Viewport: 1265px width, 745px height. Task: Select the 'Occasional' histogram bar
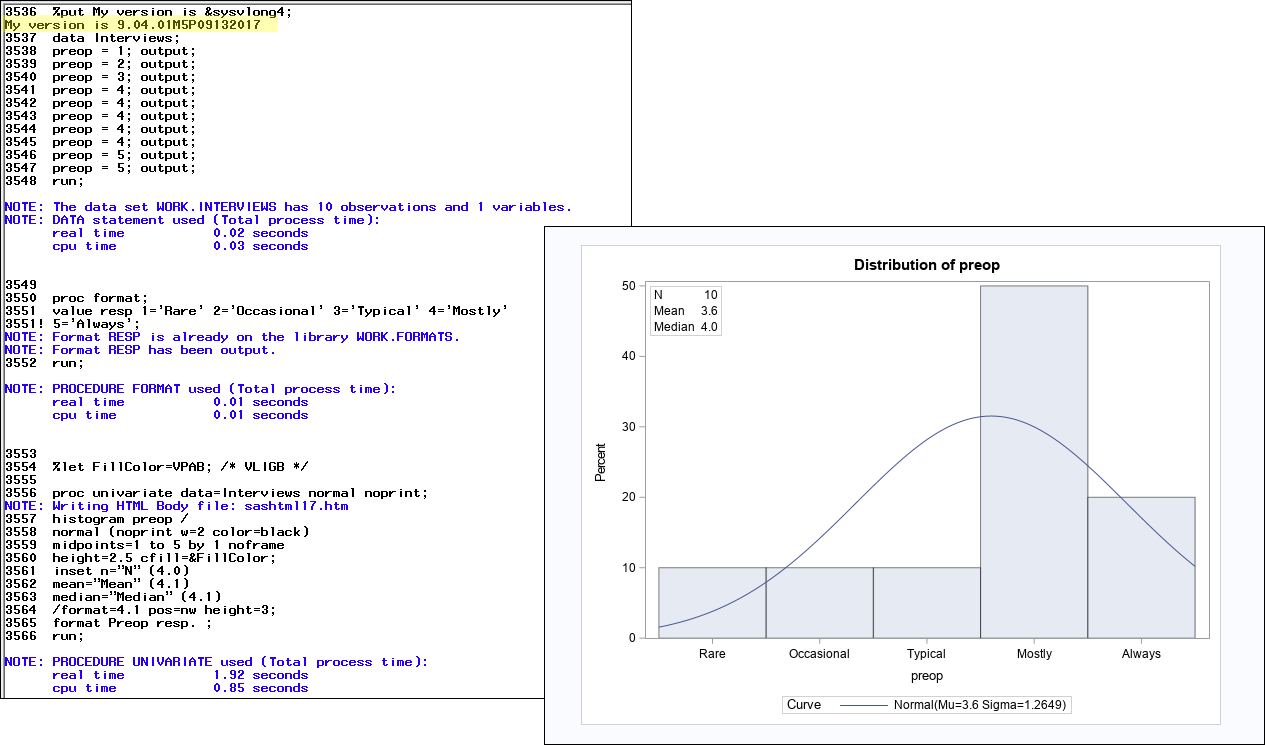click(x=819, y=602)
